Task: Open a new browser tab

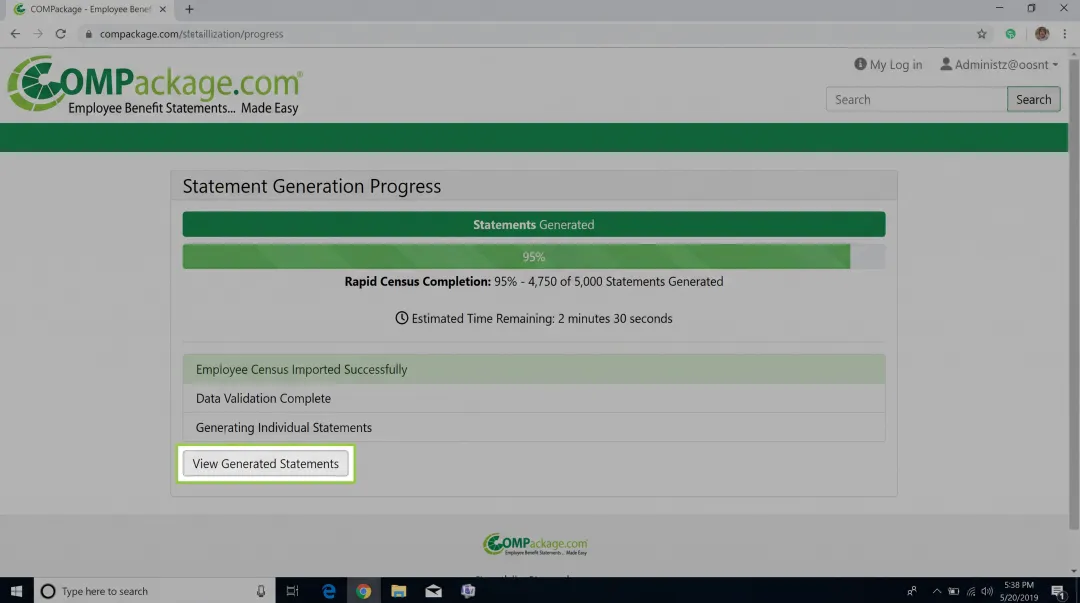Action: coord(189,9)
